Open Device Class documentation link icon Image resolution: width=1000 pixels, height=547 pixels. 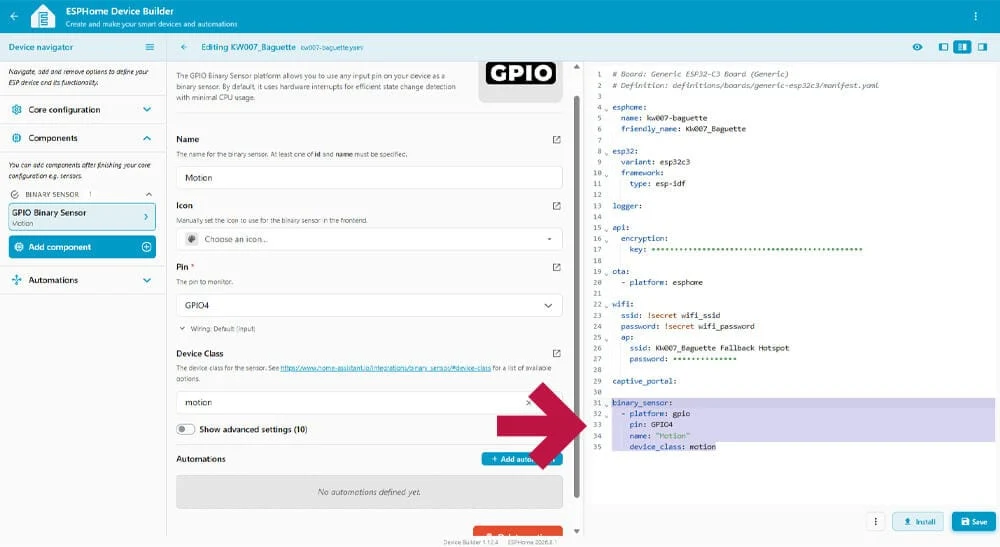(556, 353)
